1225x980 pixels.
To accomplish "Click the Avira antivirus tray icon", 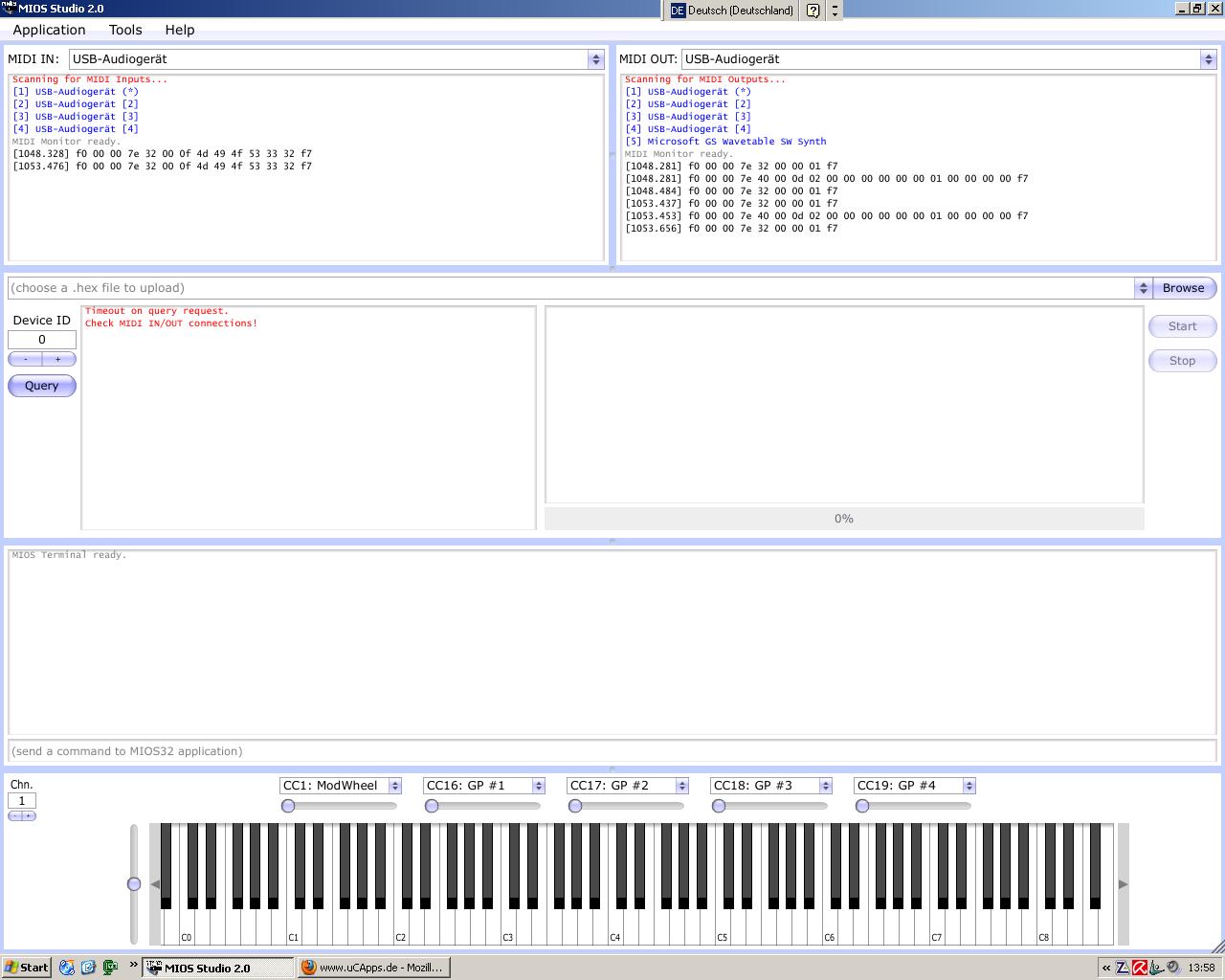I will tap(1139, 968).
